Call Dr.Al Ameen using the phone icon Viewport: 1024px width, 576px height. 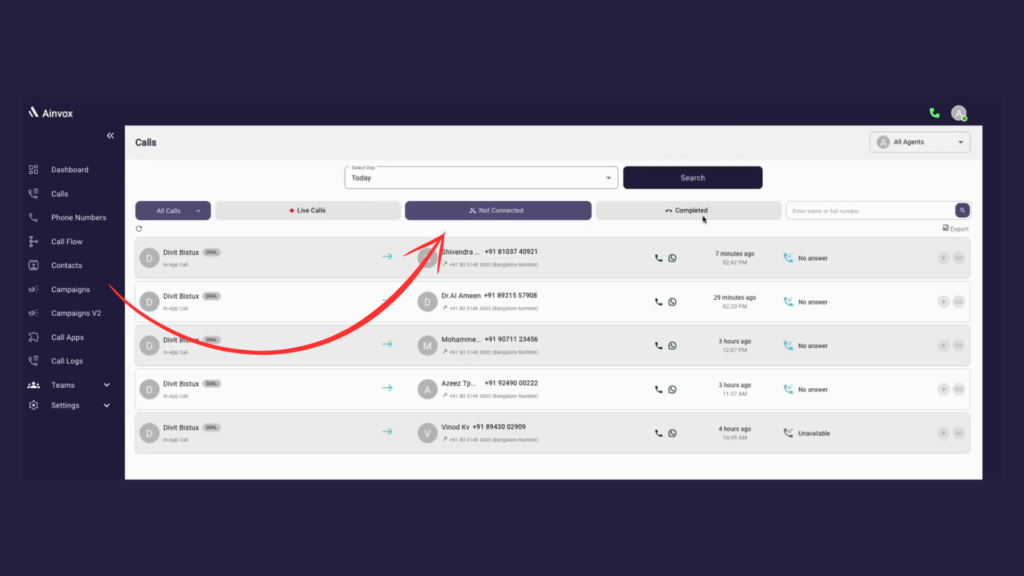point(658,301)
